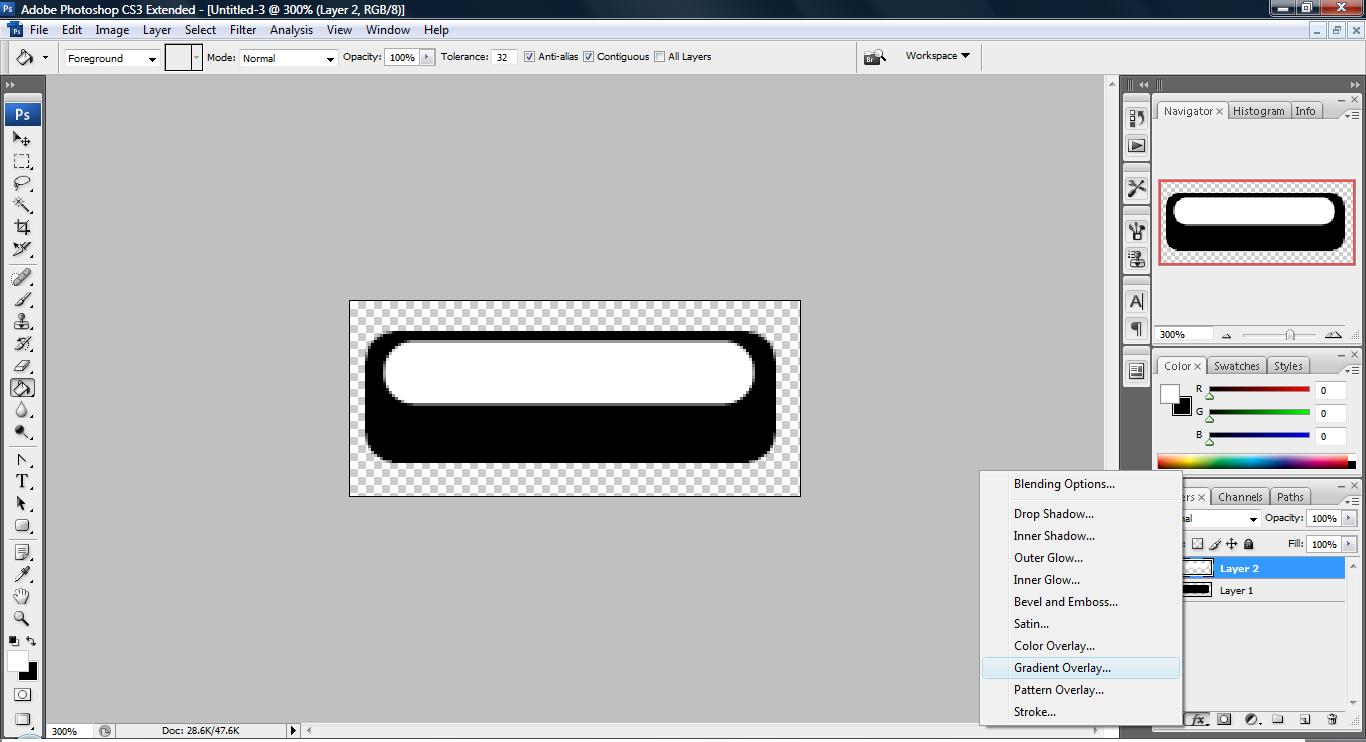Screen dimensions: 1366x742
Task: Select the Horizontal Type tool
Action: [22, 481]
